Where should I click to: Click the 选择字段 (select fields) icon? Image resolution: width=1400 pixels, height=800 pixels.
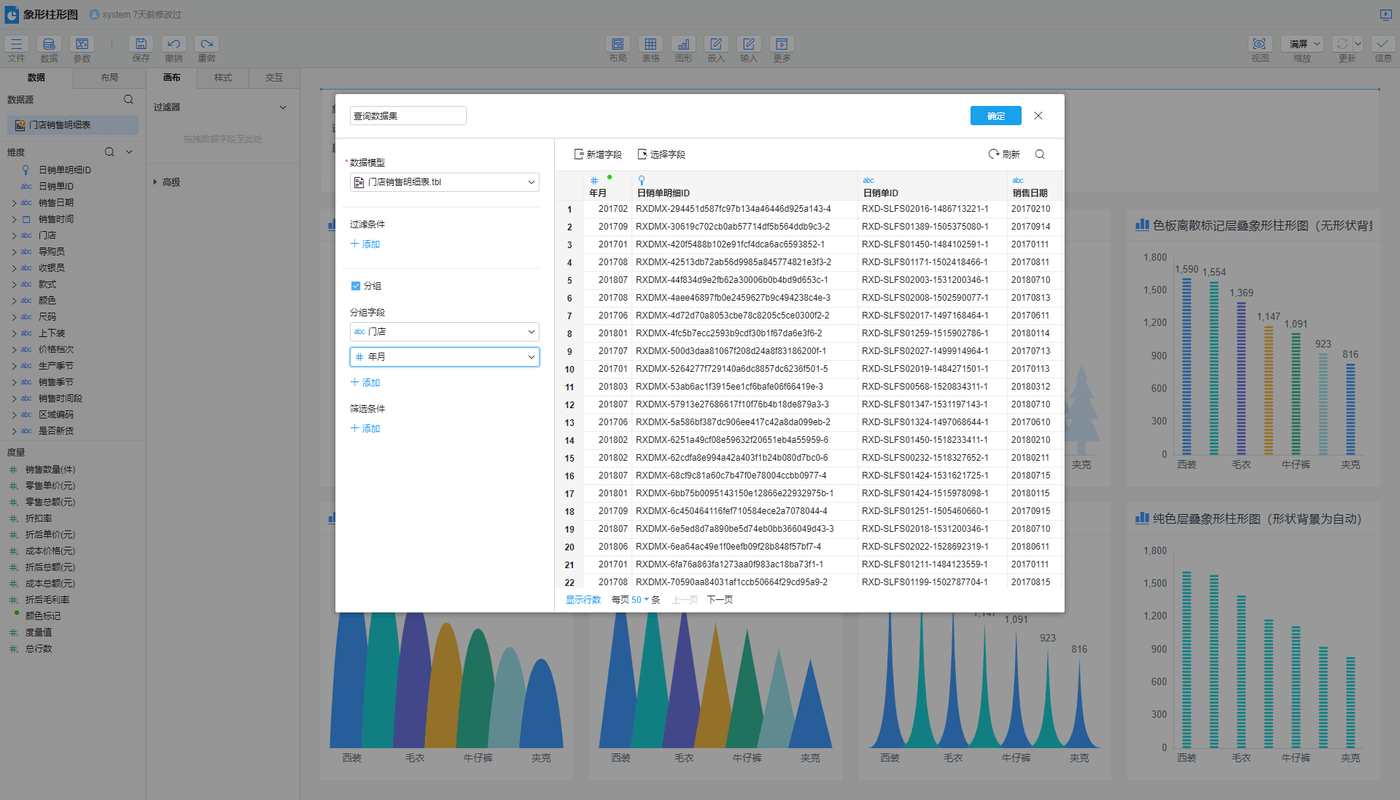(642, 154)
